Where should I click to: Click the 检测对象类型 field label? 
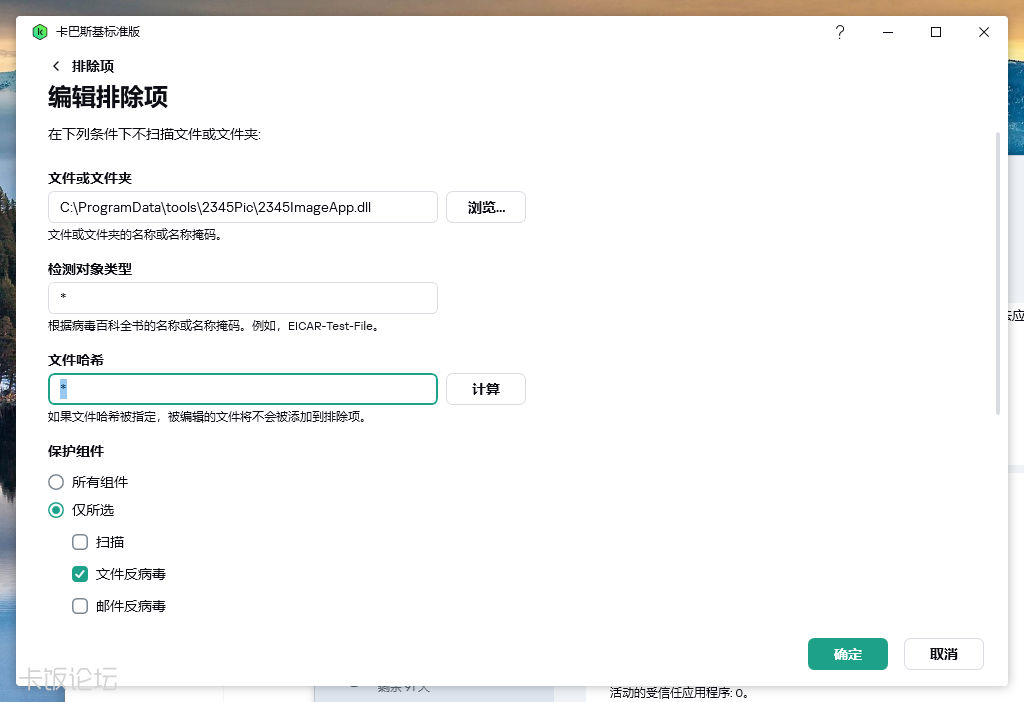(90, 269)
